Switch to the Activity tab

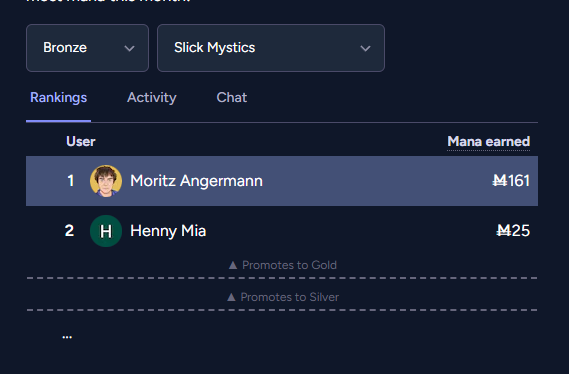tap(152, 98)
